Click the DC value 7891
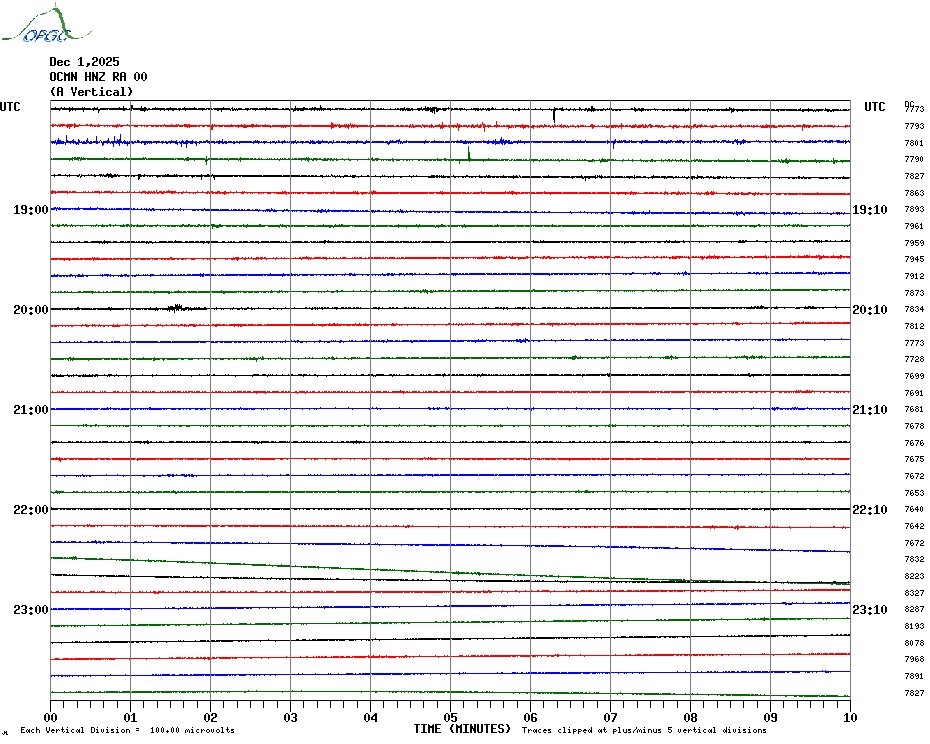This screenshot has height=744, width=930. (x=914, y=676)
